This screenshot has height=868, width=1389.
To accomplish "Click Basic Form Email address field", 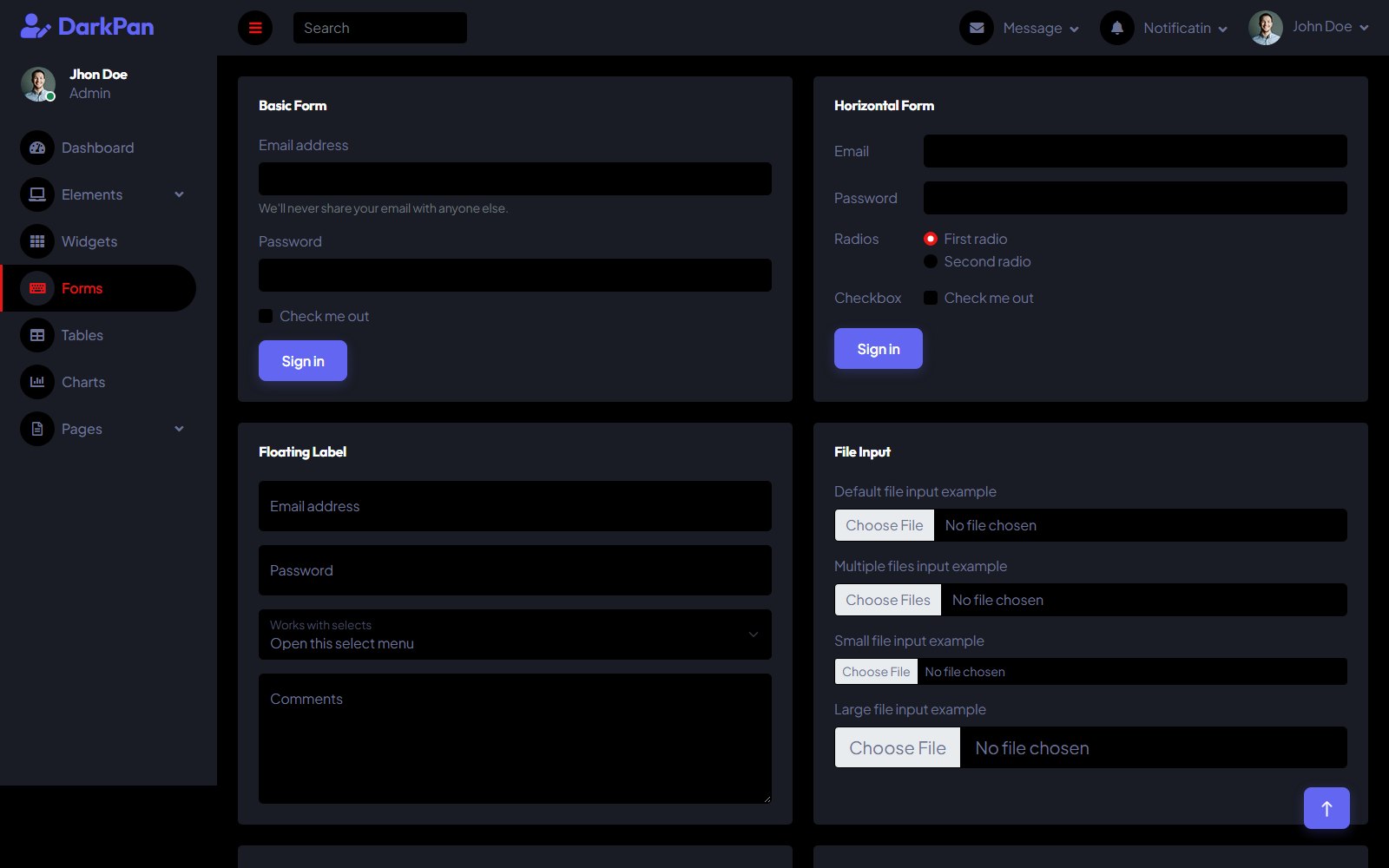I will coord(515,179).
